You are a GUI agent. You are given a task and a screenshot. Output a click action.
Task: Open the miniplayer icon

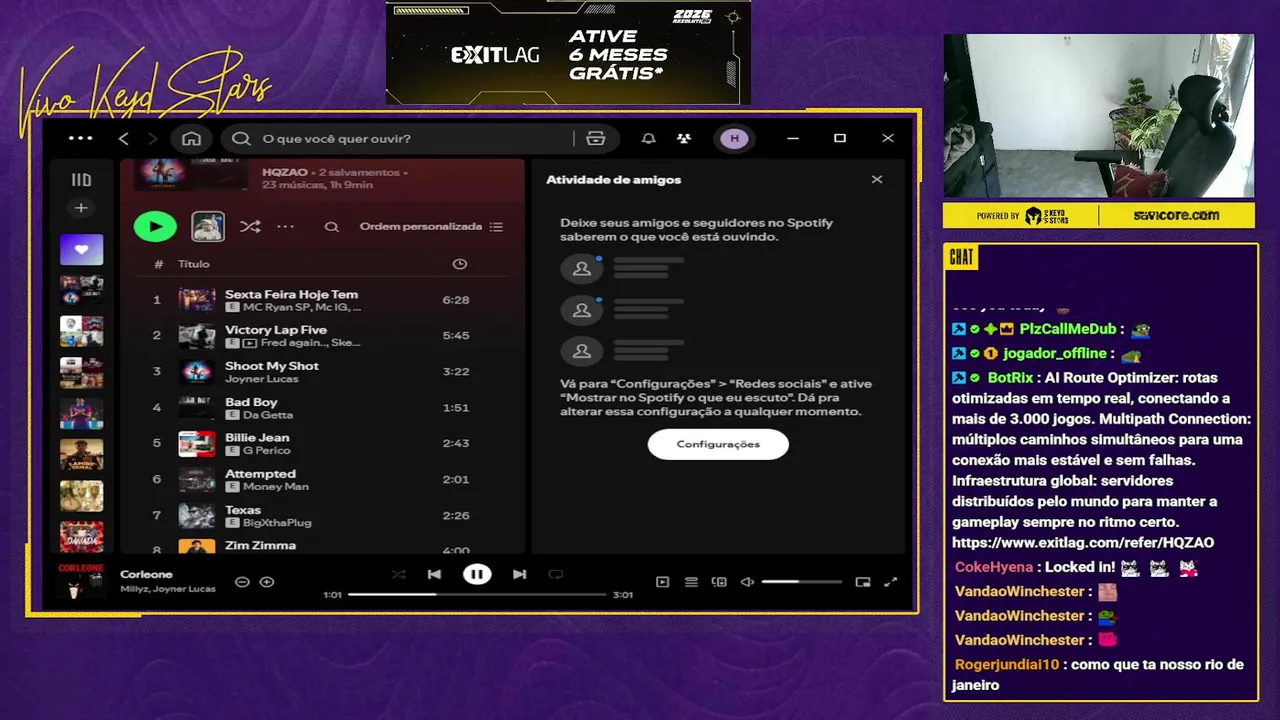click(x=863, y=582)
